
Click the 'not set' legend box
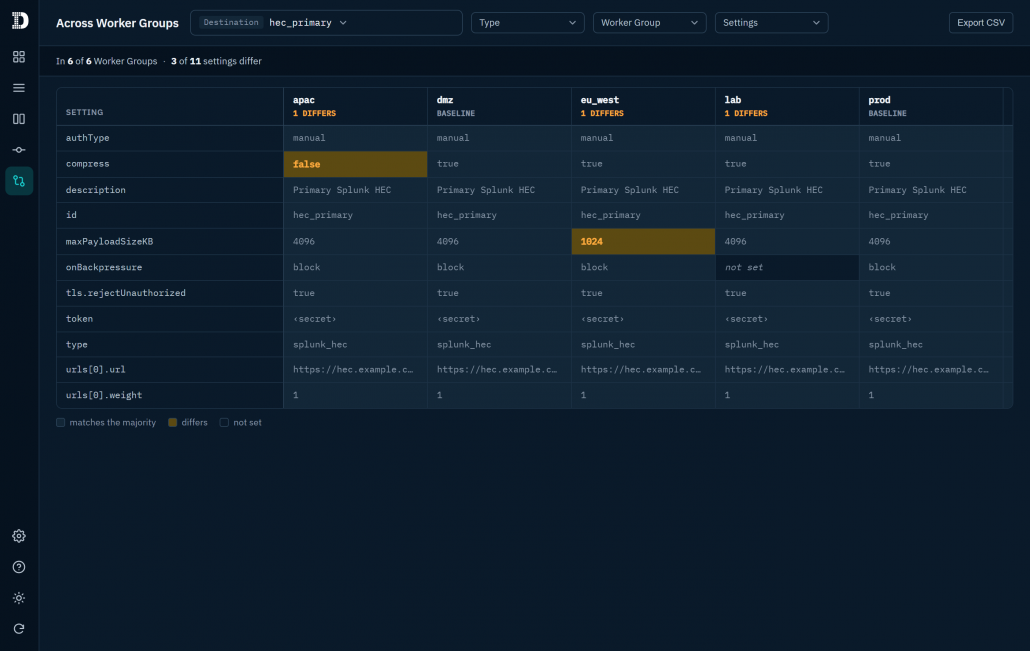[x=224, y=422]
